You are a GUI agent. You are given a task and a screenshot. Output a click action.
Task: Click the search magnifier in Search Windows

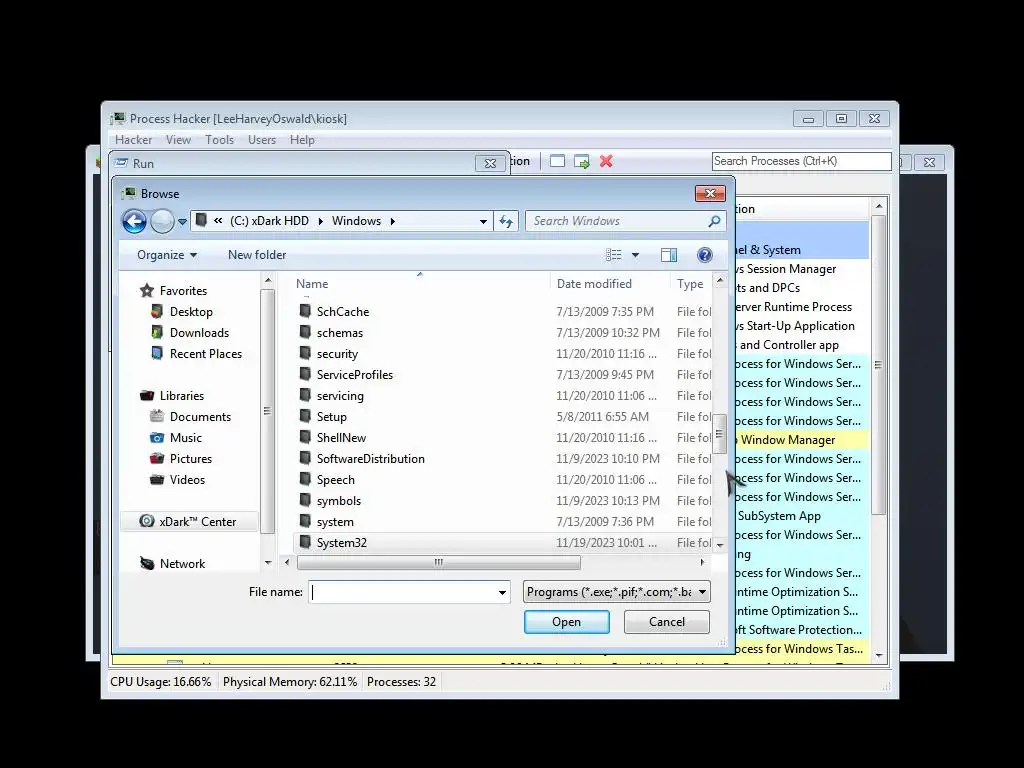tap(714, 221)
